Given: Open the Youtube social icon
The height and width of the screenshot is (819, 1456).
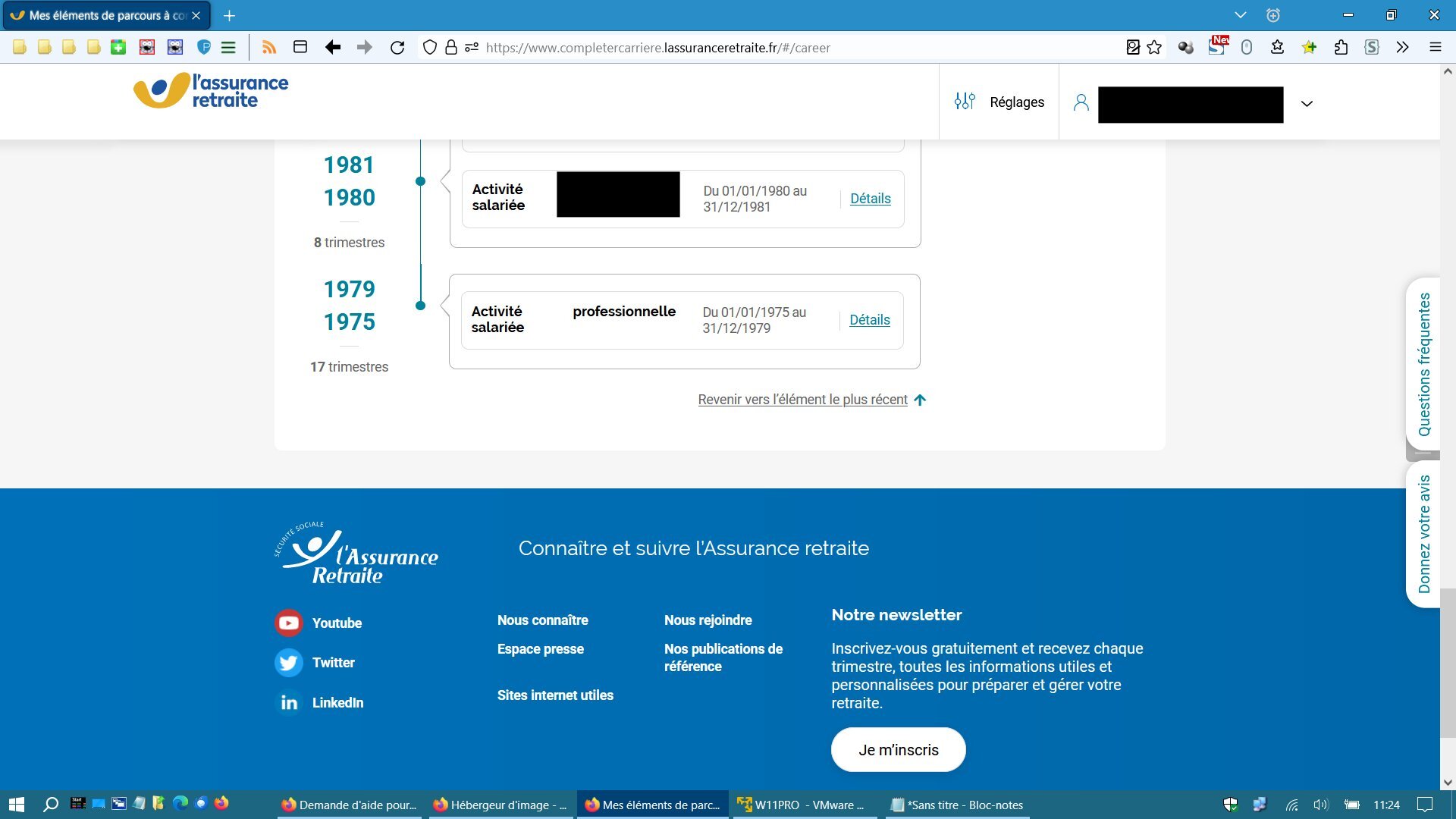Looking at the screenshot, I should point(288,623).
